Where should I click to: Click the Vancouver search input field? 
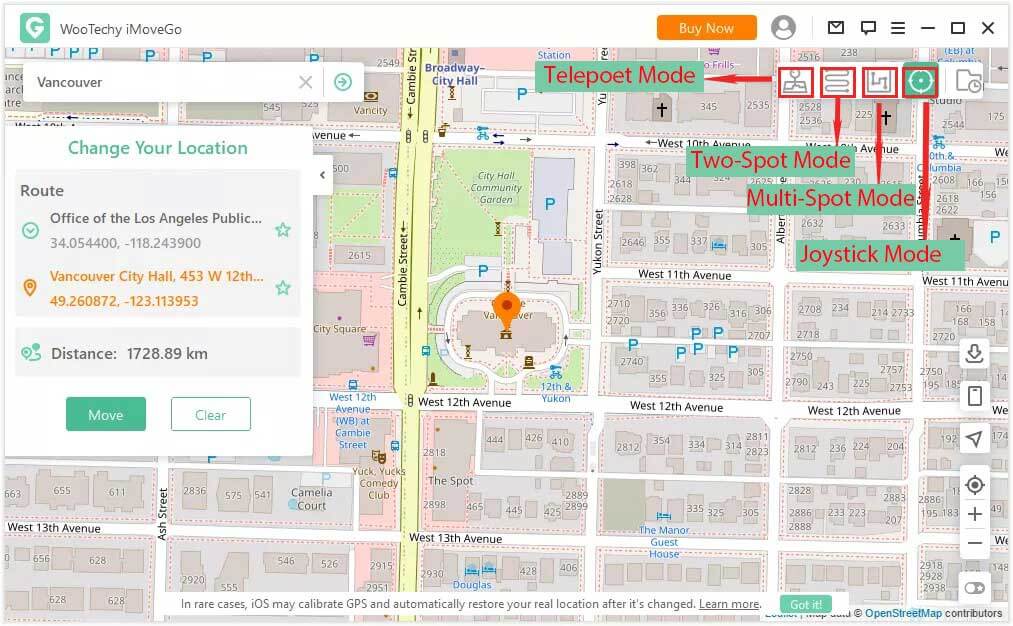(160, 82)
